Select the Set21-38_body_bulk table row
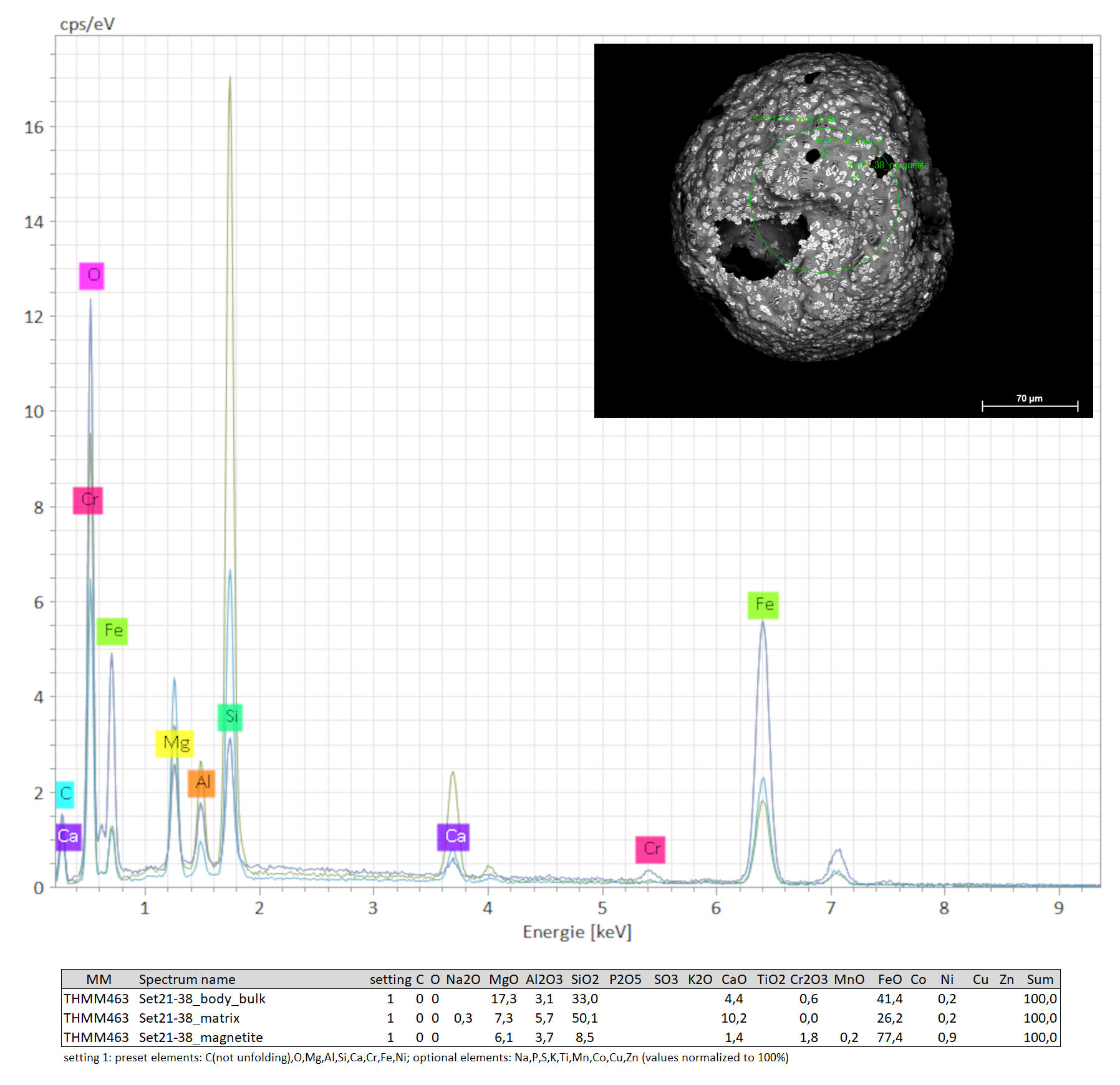The image size is (1120, 1085). [202, 998]
